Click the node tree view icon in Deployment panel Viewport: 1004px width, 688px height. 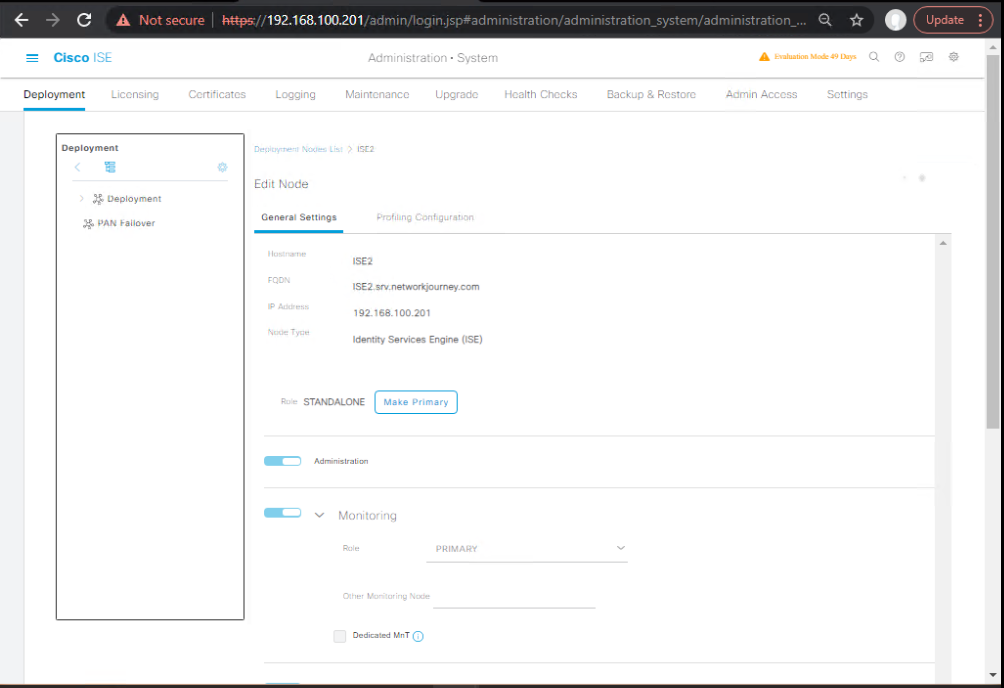click(110, 167)
